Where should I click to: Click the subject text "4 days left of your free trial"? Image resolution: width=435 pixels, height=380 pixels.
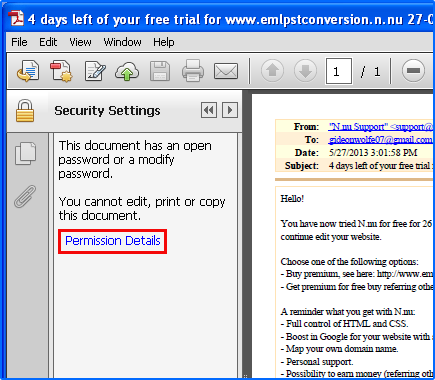pos(380,166)
